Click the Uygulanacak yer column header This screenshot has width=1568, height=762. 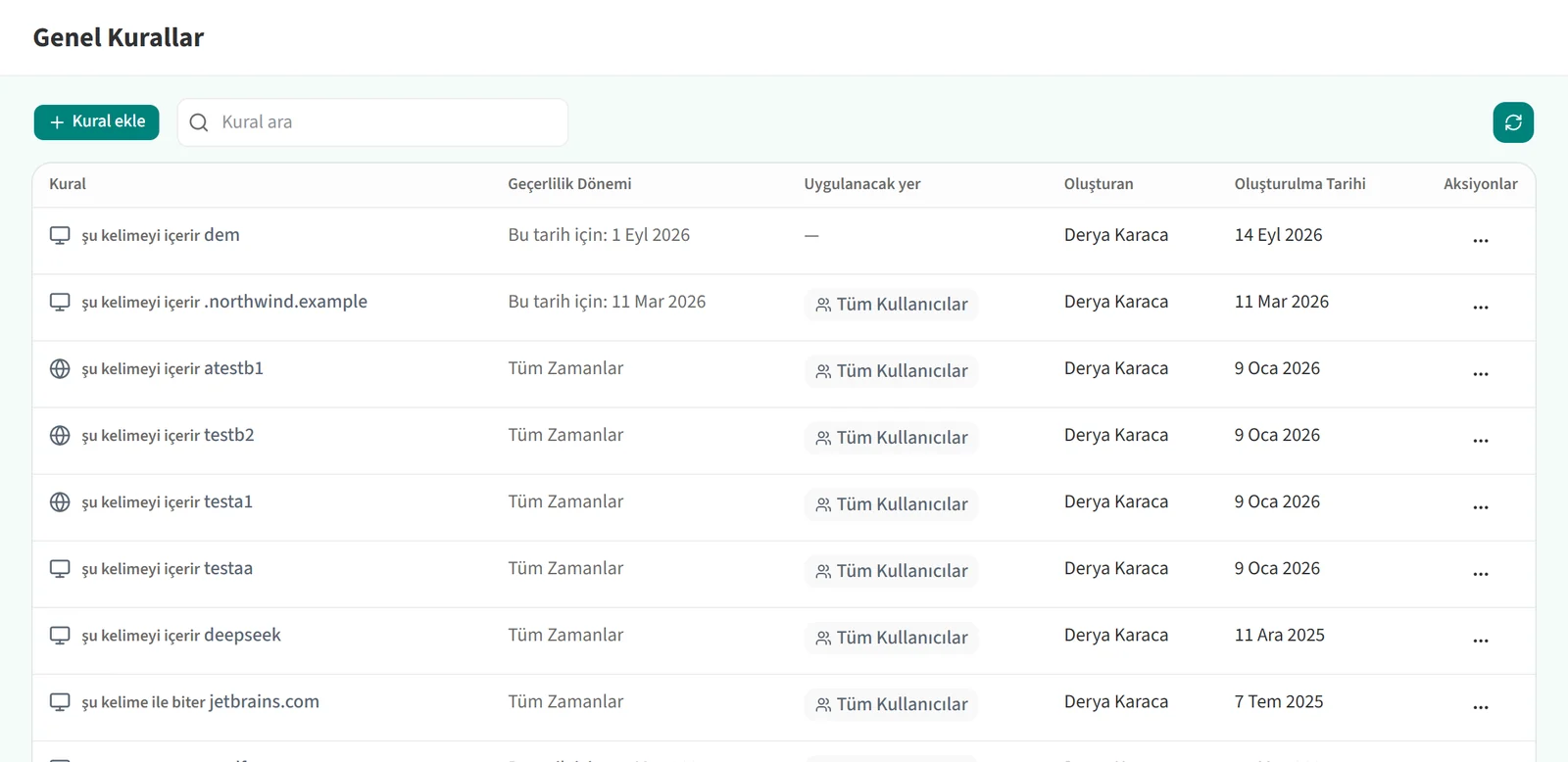coord(862,184)
